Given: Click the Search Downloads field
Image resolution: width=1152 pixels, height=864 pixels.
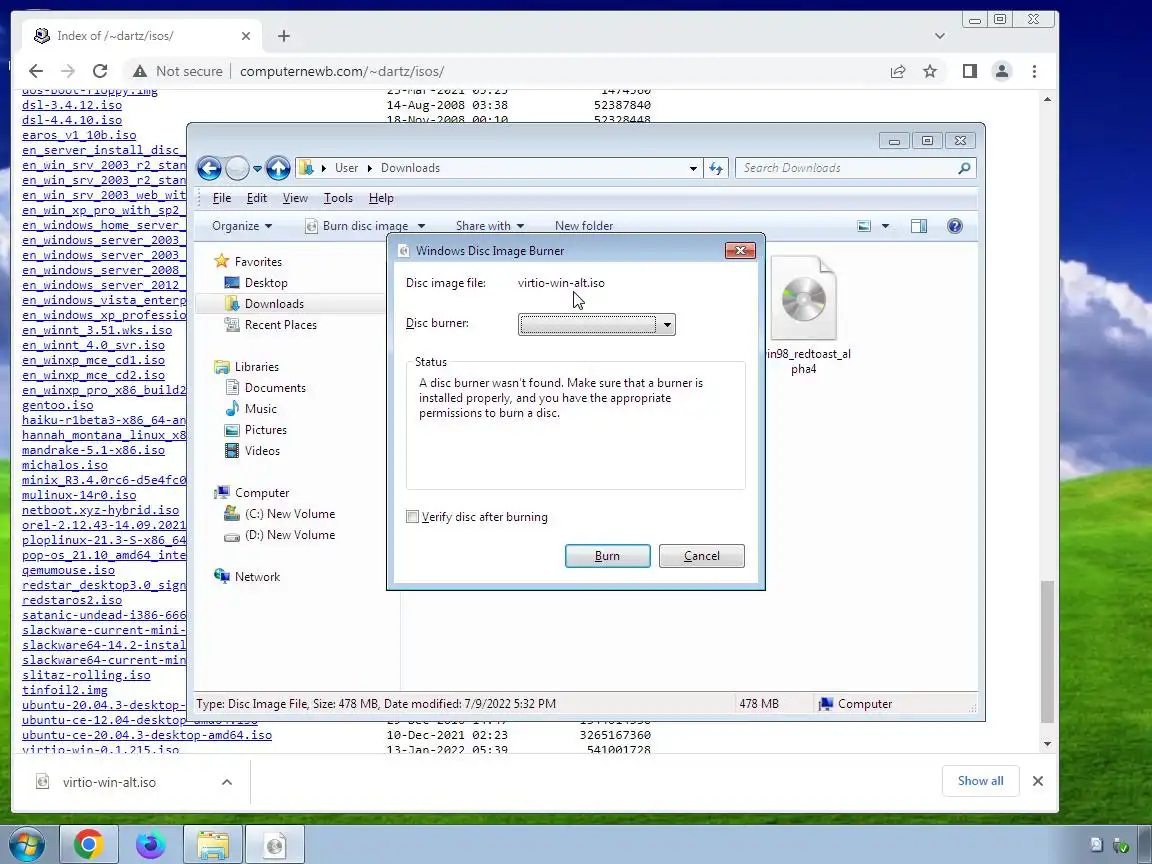Looking at the screenshot, I should pyautogui.click(x=855, y=168).
